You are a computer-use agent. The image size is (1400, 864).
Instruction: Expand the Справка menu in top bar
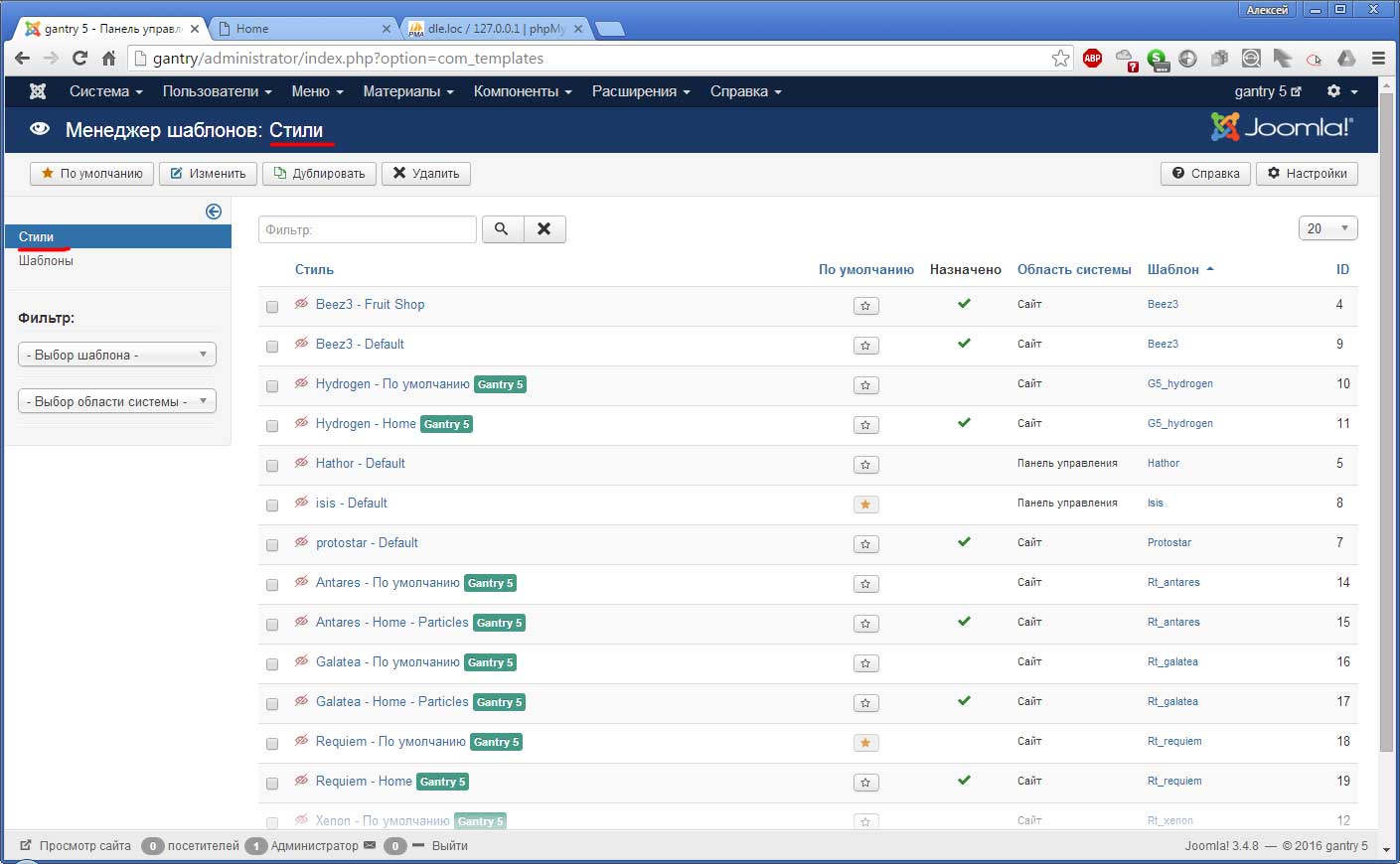tap(745, 91)
